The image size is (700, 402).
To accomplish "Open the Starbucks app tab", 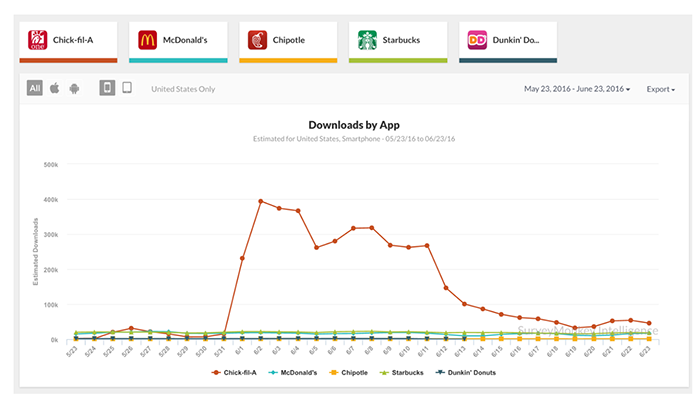I will click(398, 42).
